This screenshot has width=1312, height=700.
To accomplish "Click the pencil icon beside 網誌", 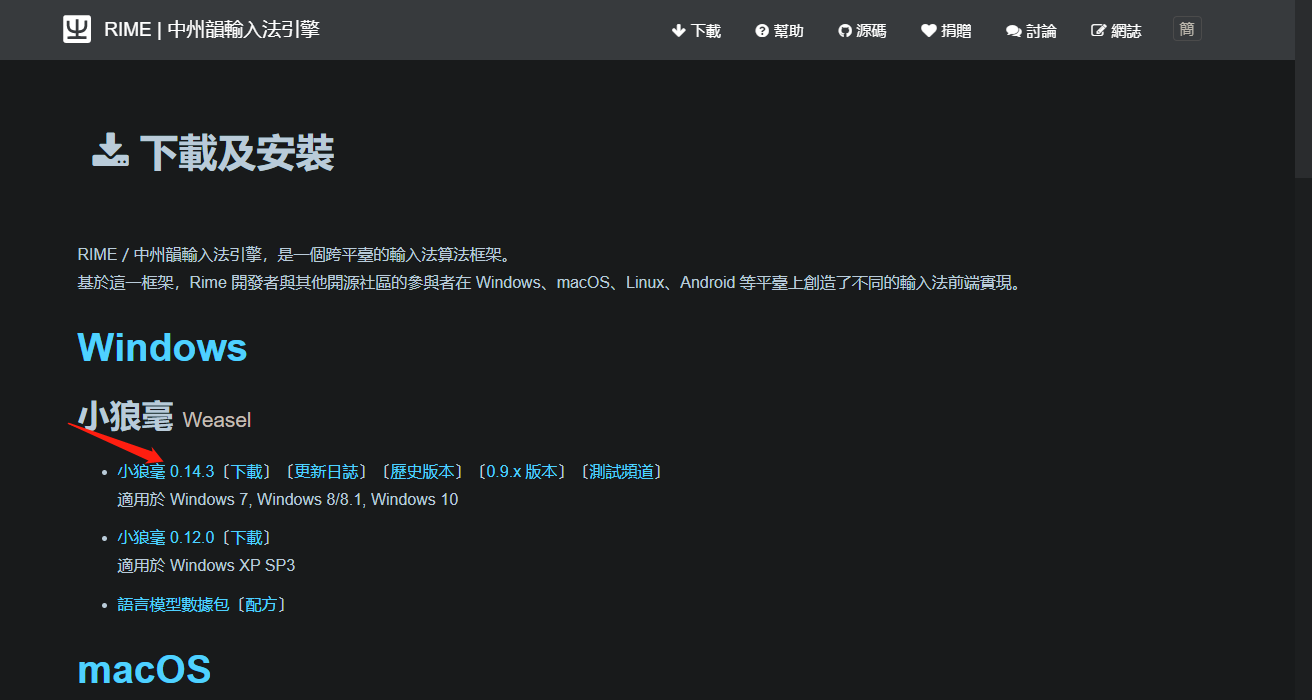I will point(1096,30).
